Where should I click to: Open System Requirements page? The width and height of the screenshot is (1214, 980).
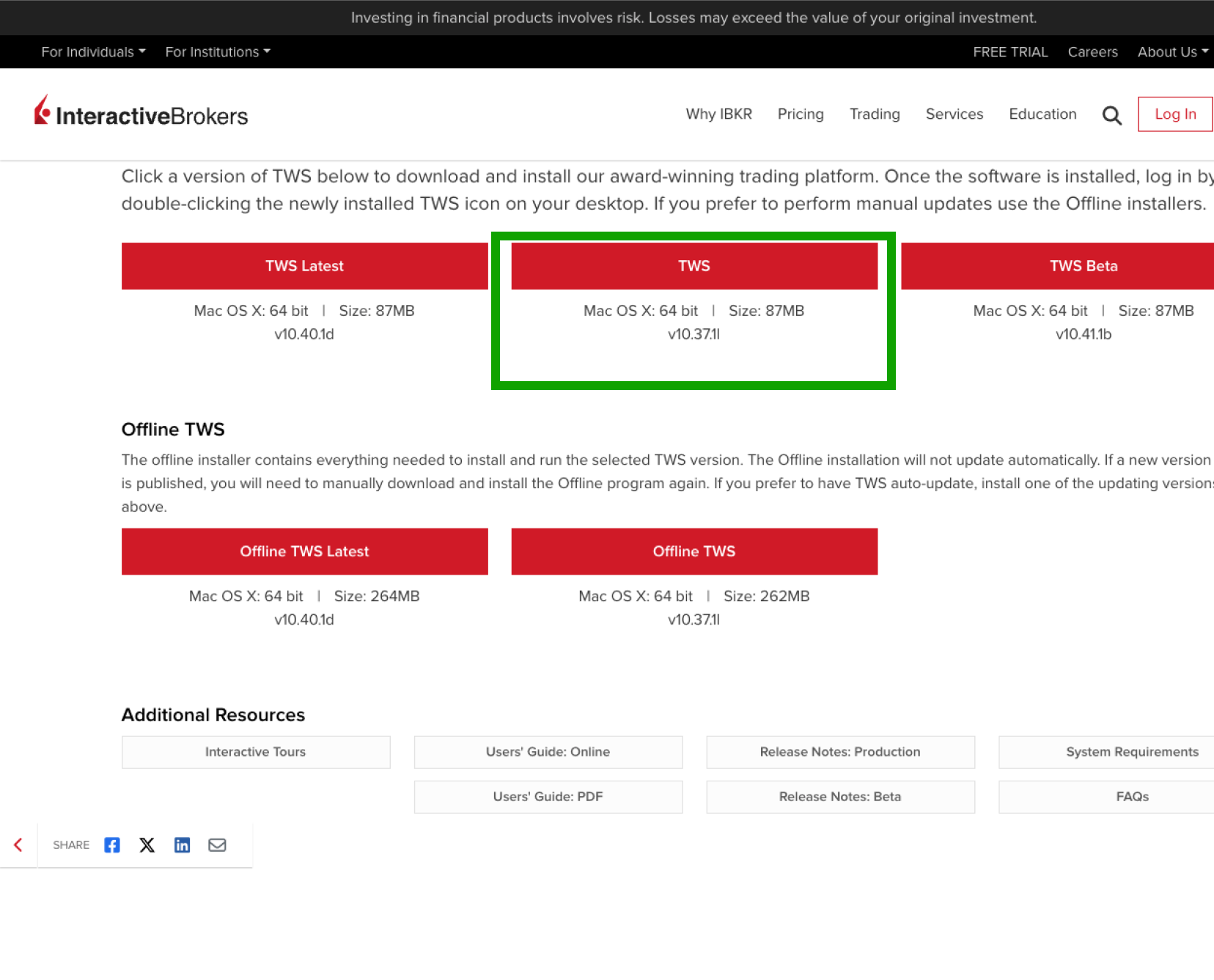tap(1132, 751)
